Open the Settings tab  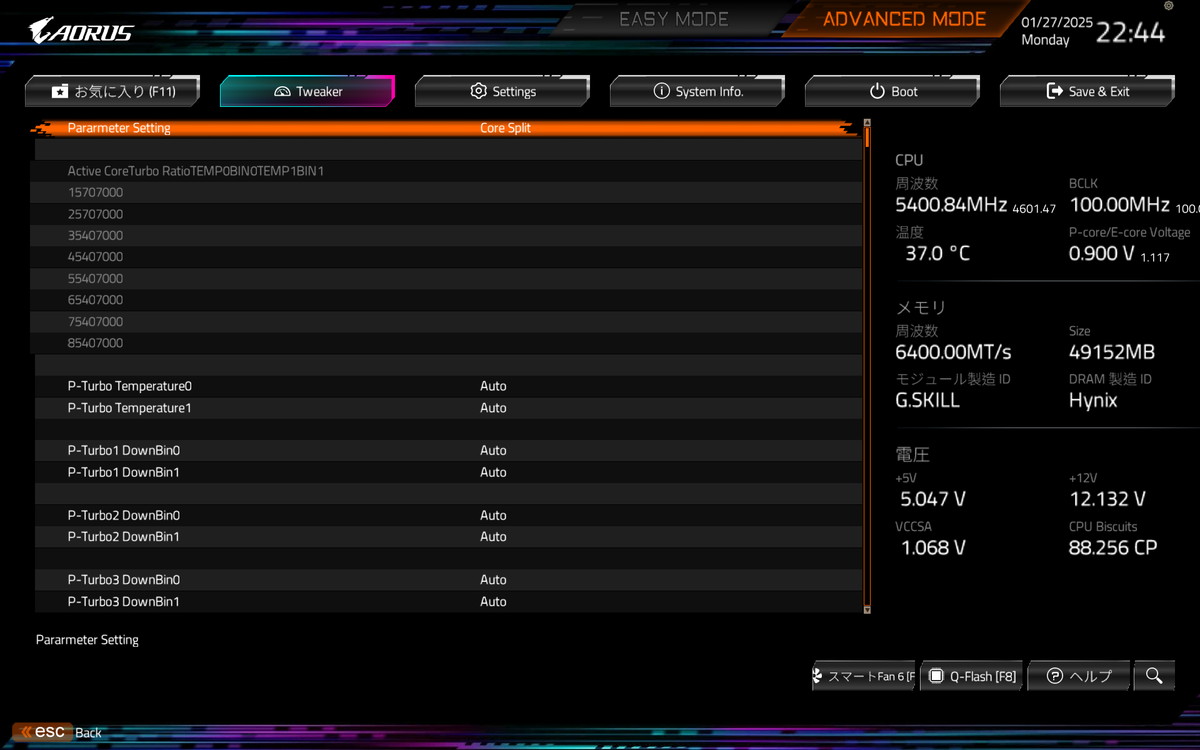click(x=502, y=91)
